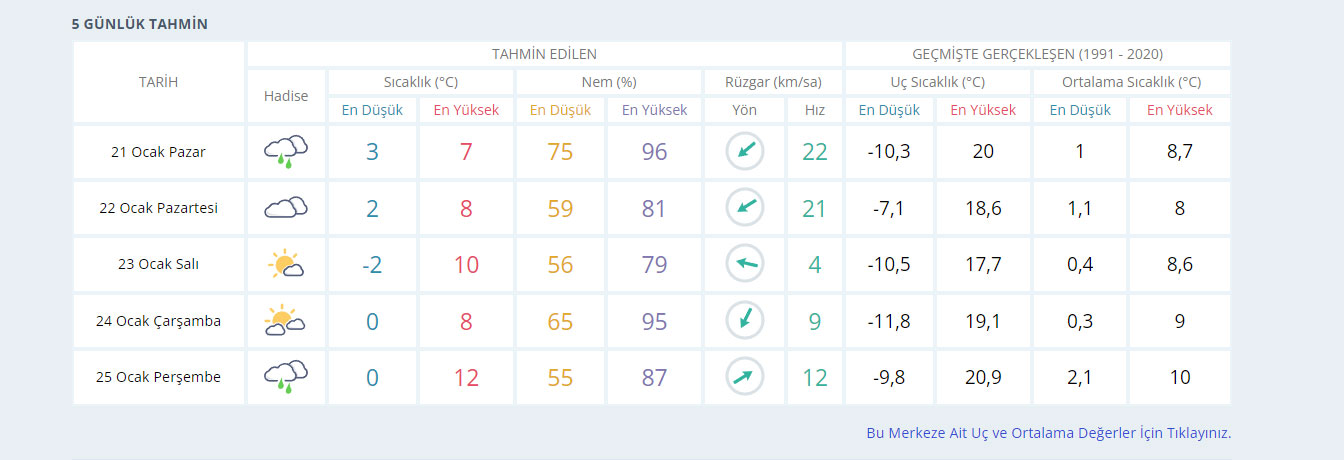The width and height of the screenshot is (1344, 460).
Task: Click the Hadise column header
Action: pos(286,96)
